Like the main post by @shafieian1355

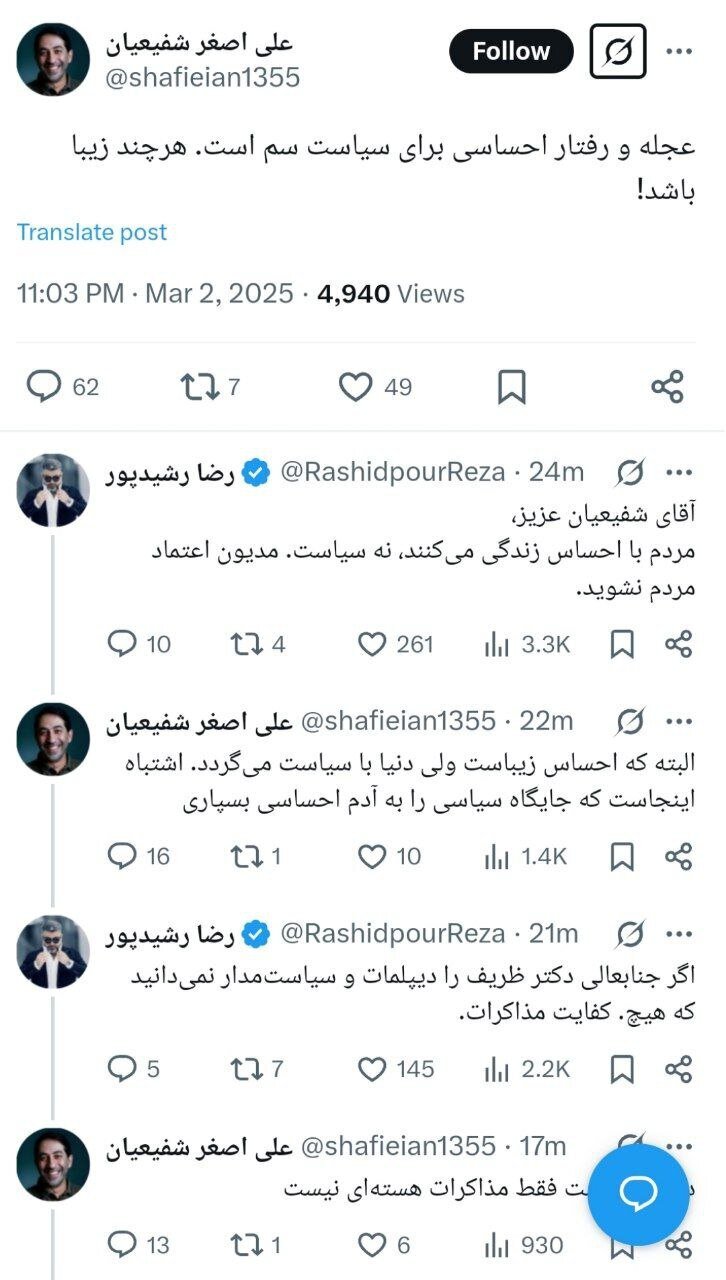coord(357,385)
